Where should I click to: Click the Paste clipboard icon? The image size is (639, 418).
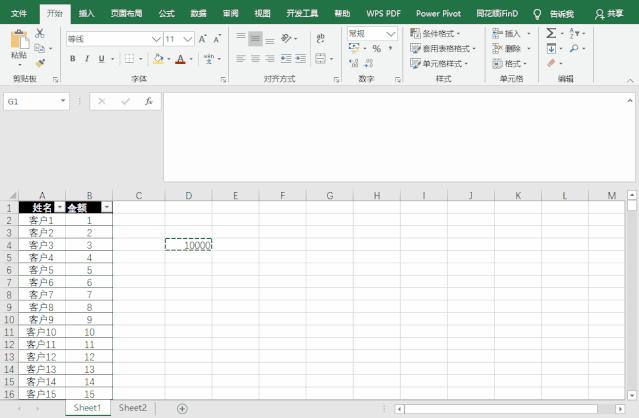pos(19,40)
